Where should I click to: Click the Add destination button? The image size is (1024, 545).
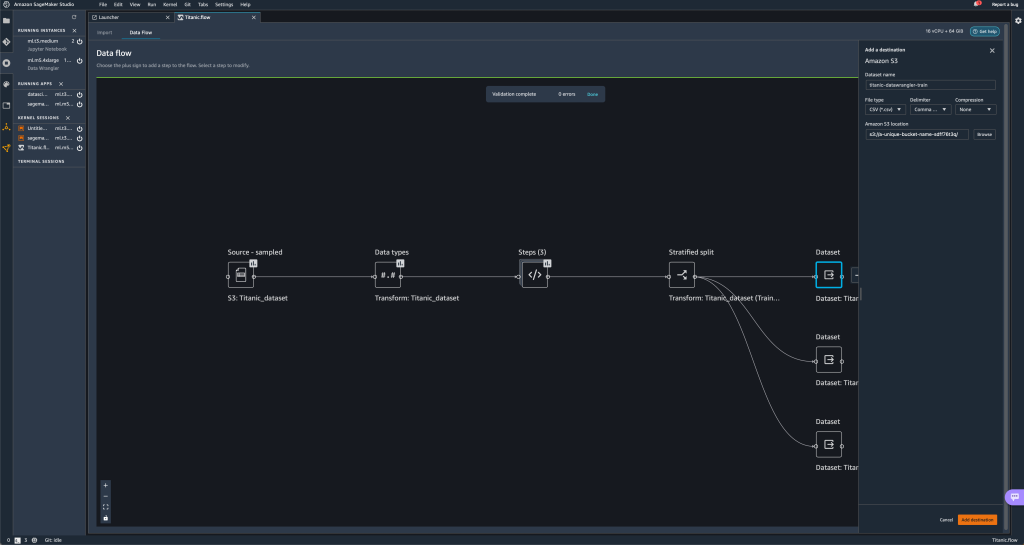[x=977, y=520]
